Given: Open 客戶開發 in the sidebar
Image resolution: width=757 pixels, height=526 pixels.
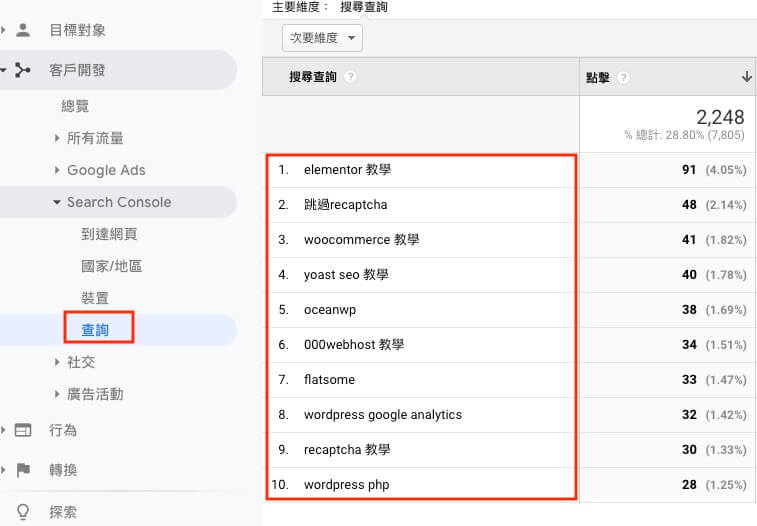Looking at the screenshot, I should (77, 70).
